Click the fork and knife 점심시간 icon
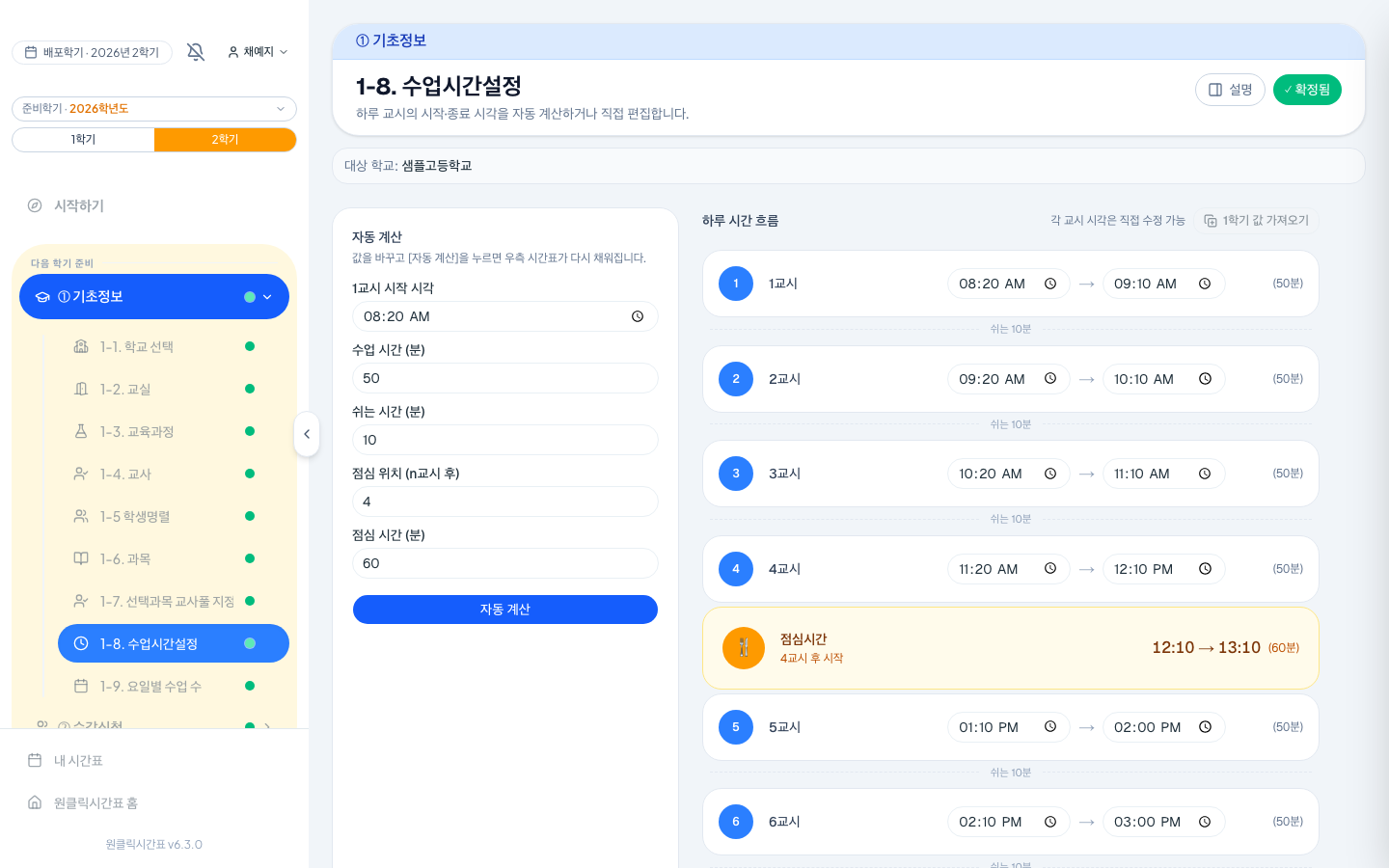The width and height of the screenshot is (1389, 868). click(x=744, y=648)
